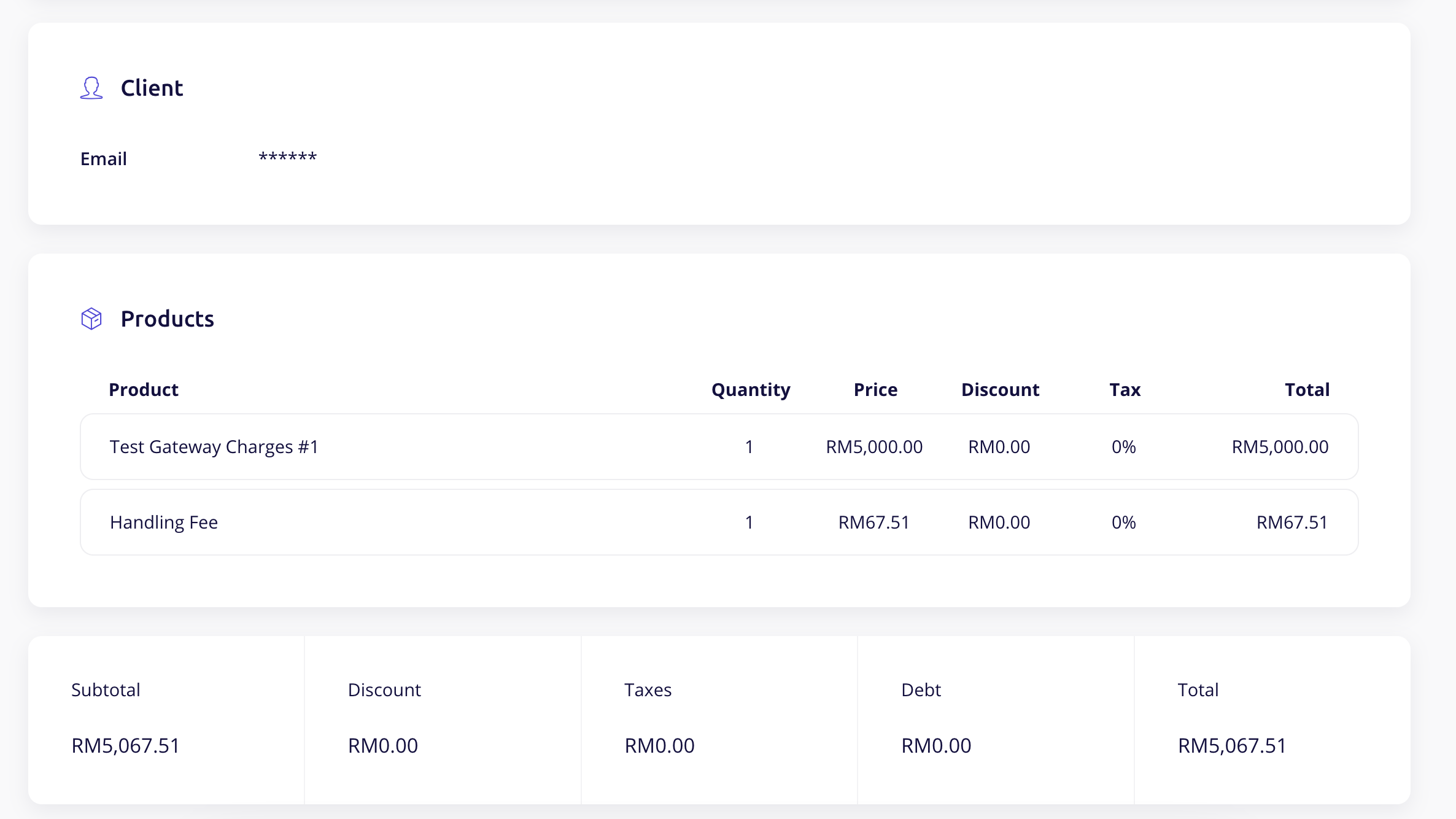The height and width of the screenshot is (819, 1456).
Task: Click total RM67.51 in Handling Fee row
Action: (x=1292, y=522)
